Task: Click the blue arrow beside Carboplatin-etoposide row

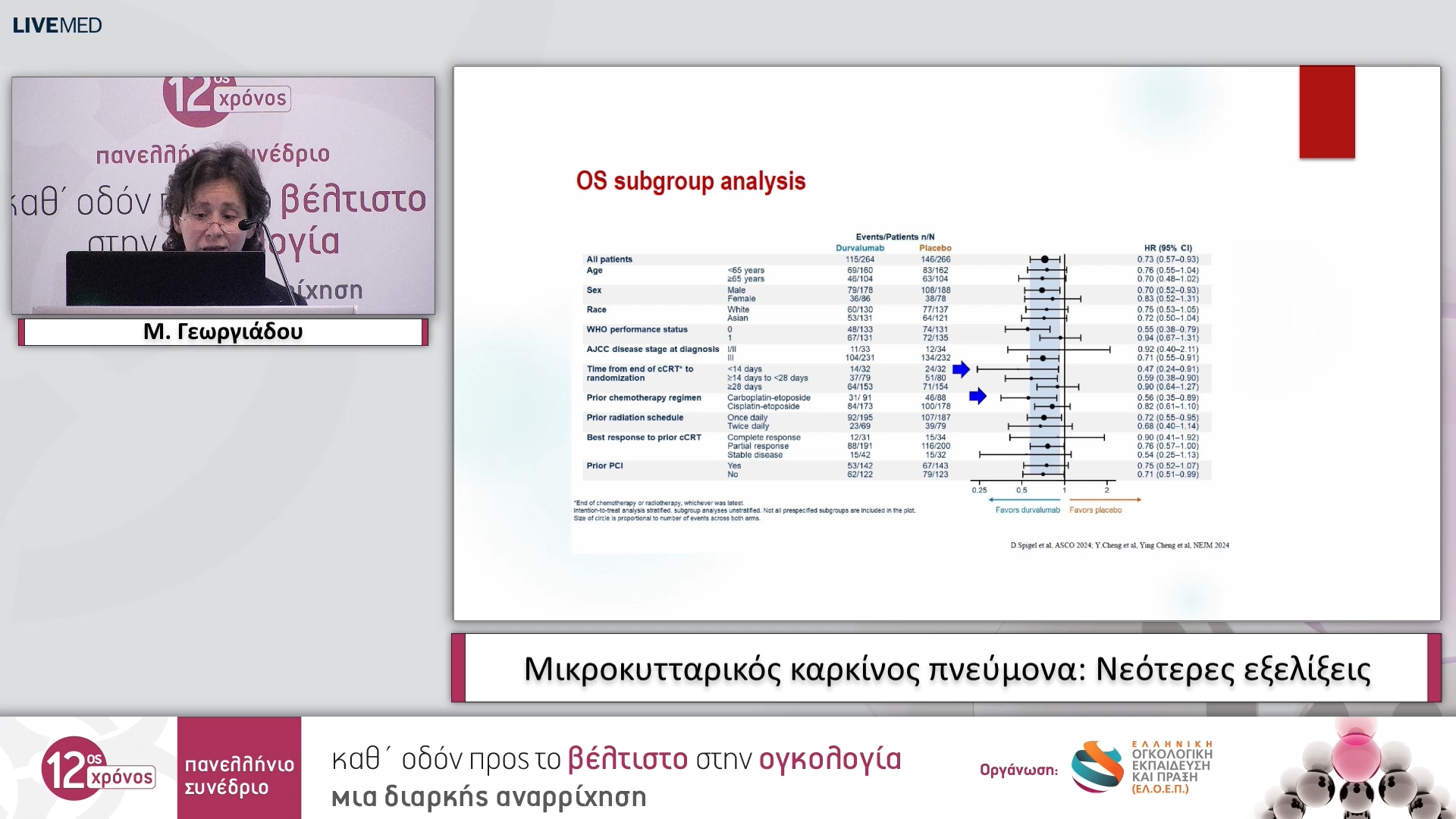Action: tap(977, 397)
